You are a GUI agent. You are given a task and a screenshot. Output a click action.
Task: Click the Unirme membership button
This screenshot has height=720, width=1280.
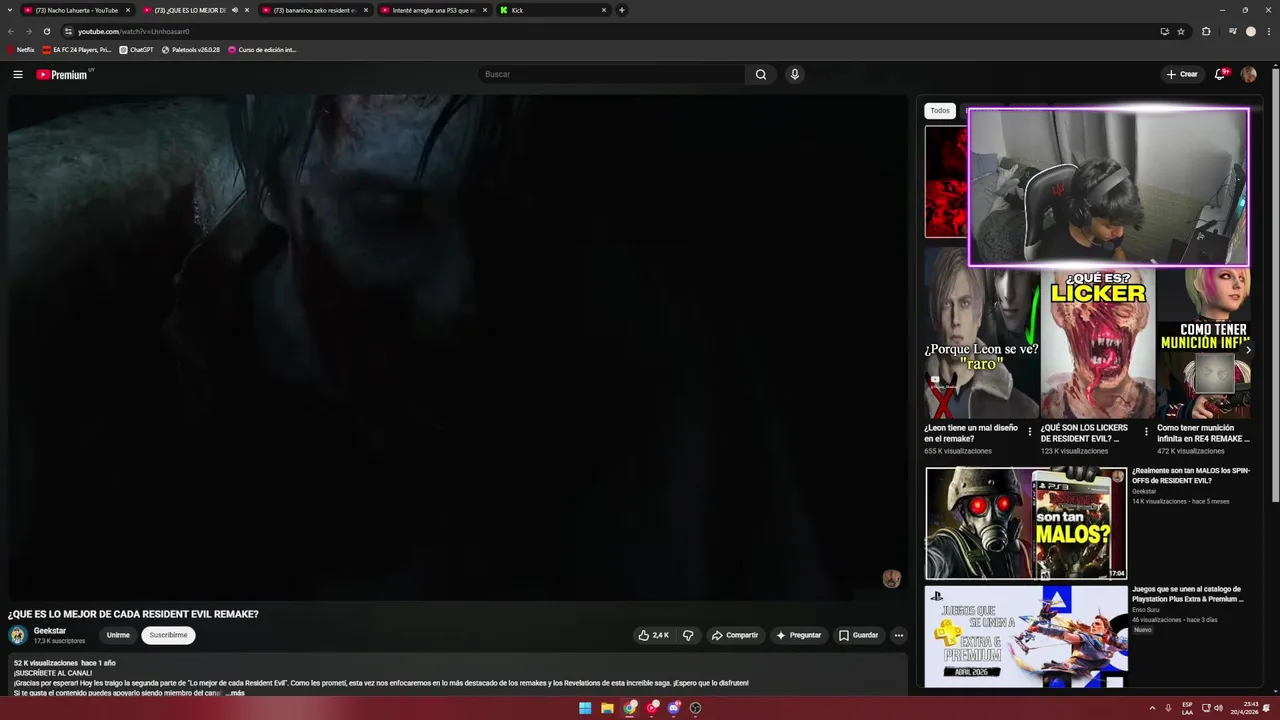tap(118, 635)
